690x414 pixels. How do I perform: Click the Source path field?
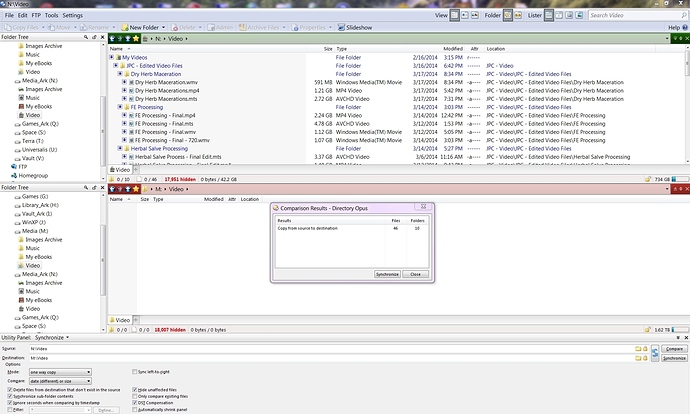[x=331, y=349]
